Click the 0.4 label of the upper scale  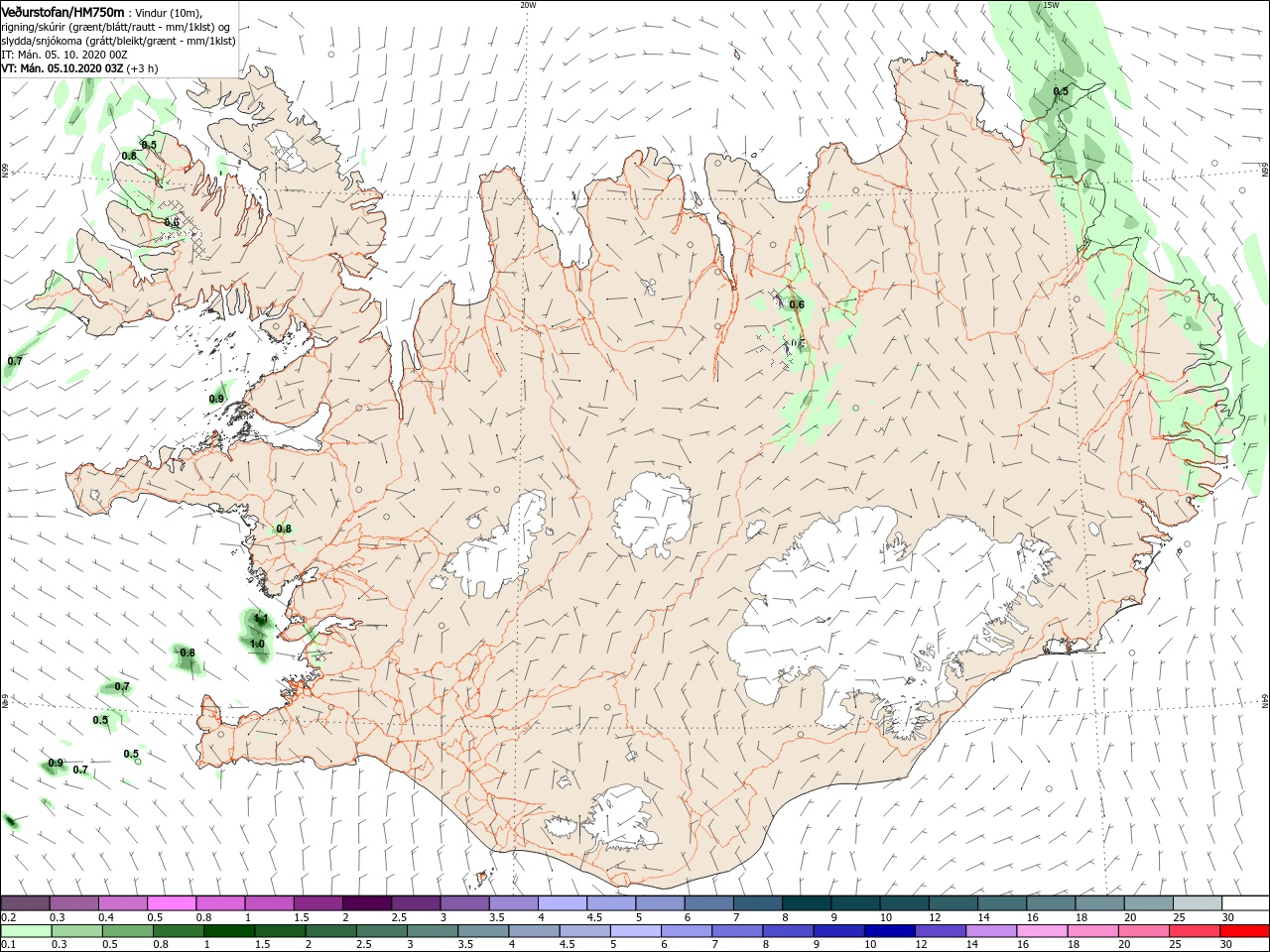106,917
